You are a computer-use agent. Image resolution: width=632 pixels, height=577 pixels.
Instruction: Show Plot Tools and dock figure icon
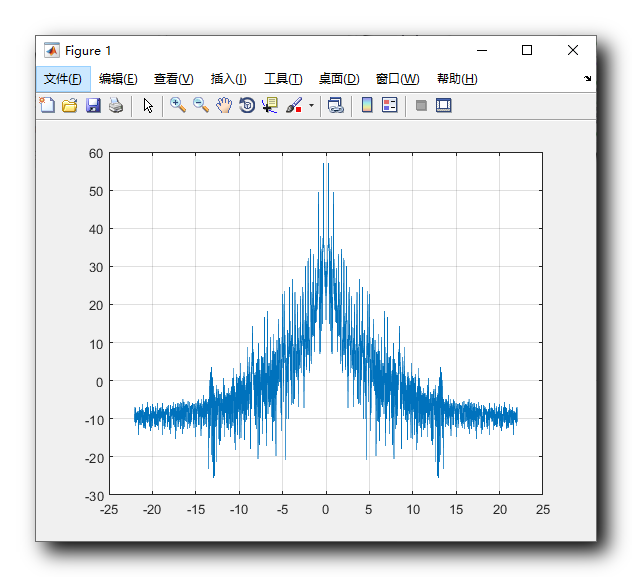pos(443,106)
